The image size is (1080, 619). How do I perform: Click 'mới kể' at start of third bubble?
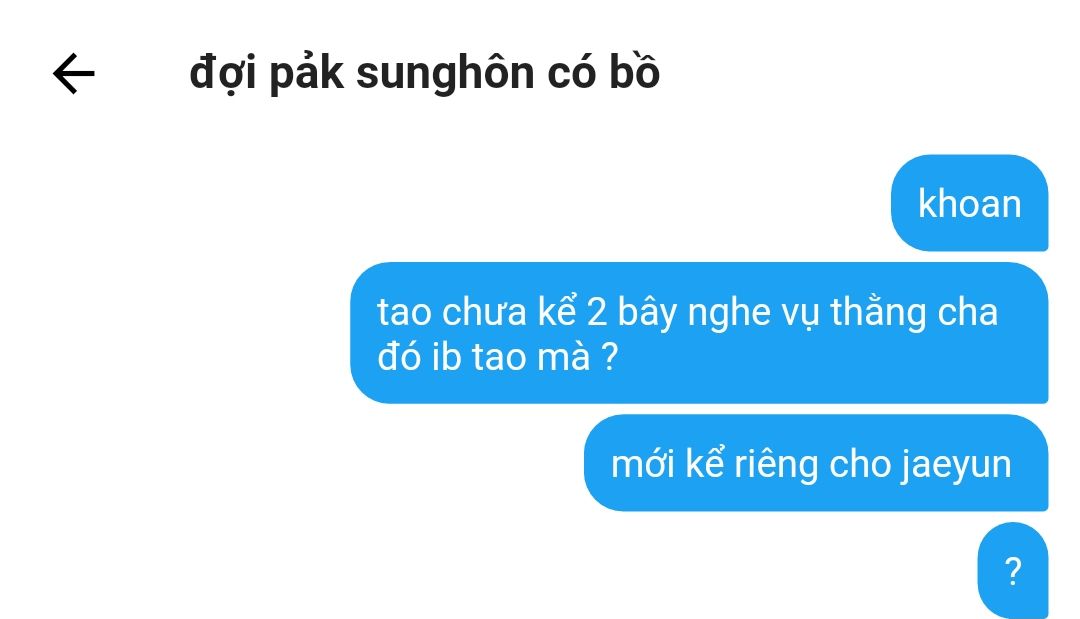click(x=667, y=463)
